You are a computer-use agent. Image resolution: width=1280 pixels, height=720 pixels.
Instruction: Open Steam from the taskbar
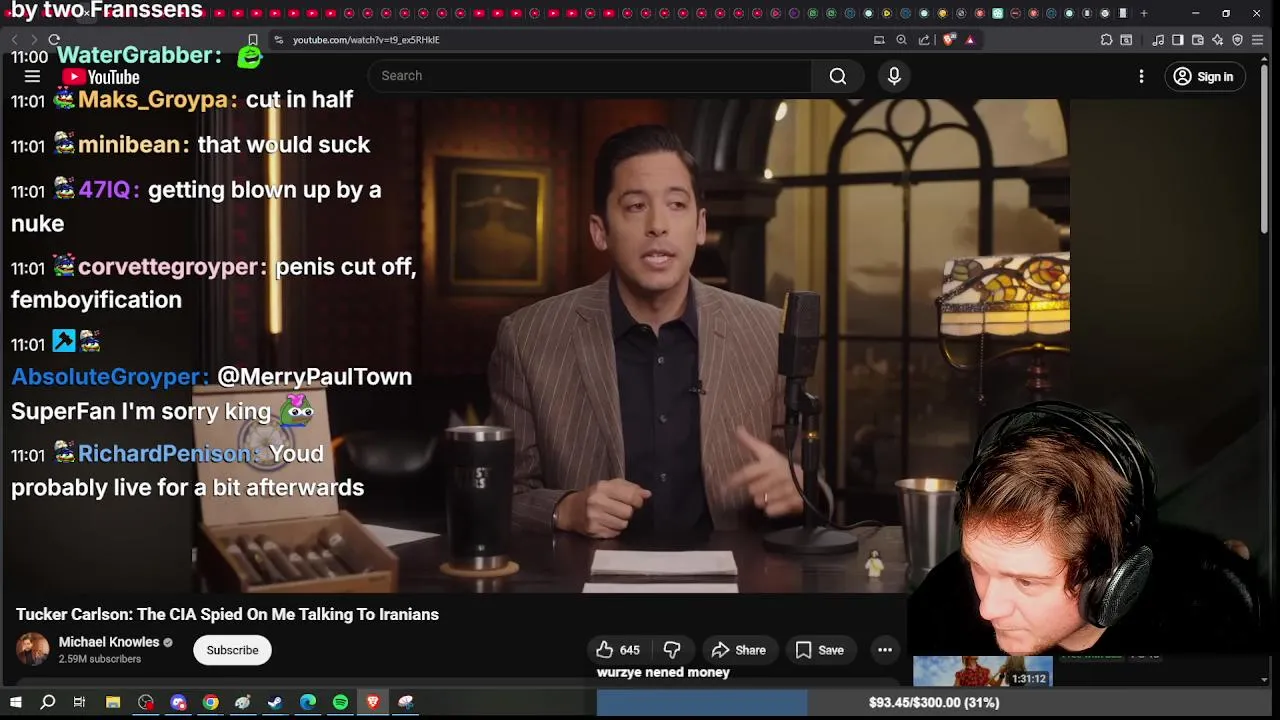pos(275,703)
